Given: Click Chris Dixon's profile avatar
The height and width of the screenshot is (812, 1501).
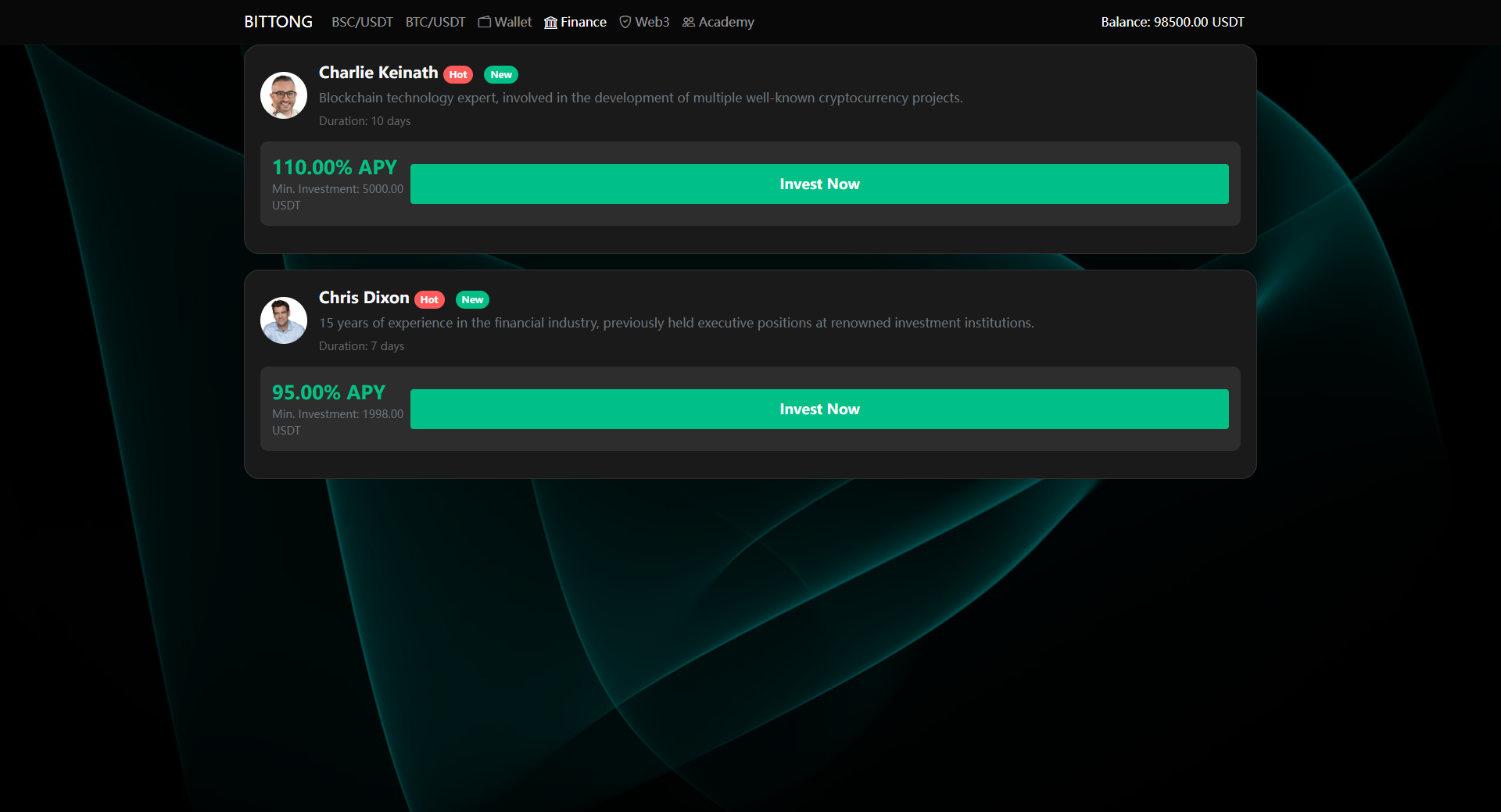Looking at the screenshot, I should (283, 320).
